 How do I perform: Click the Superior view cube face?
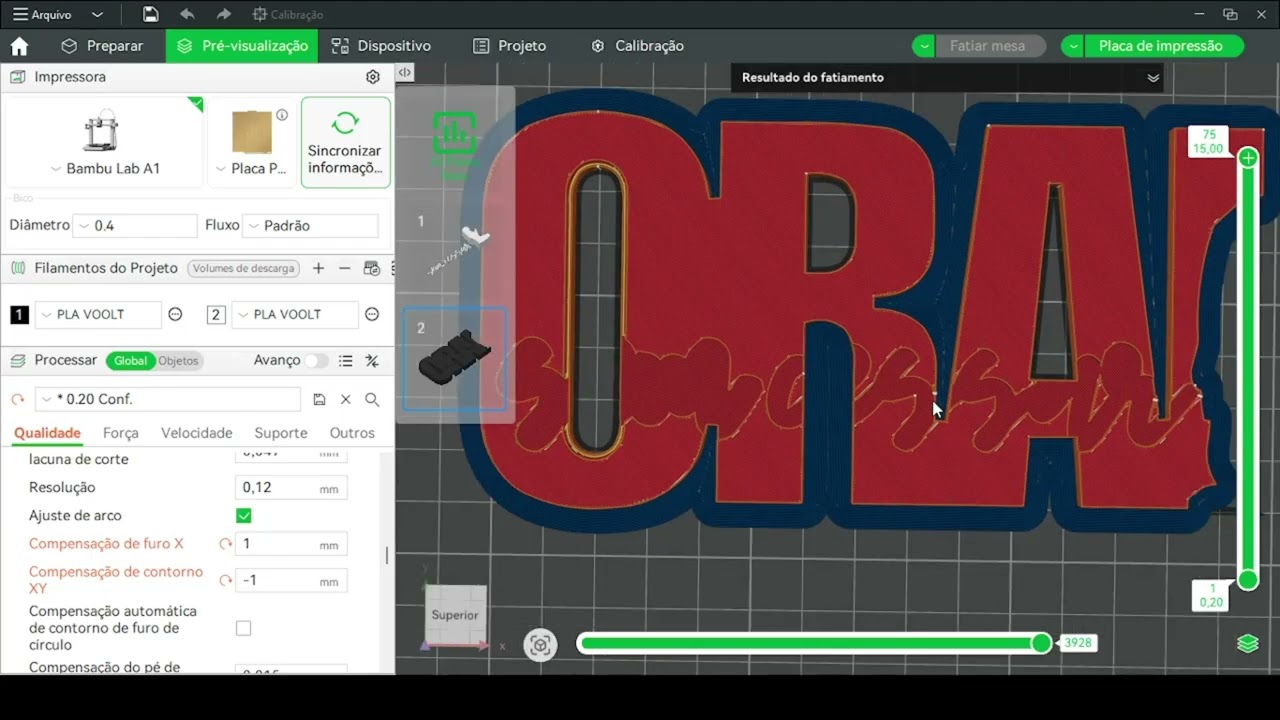point(455,614)
